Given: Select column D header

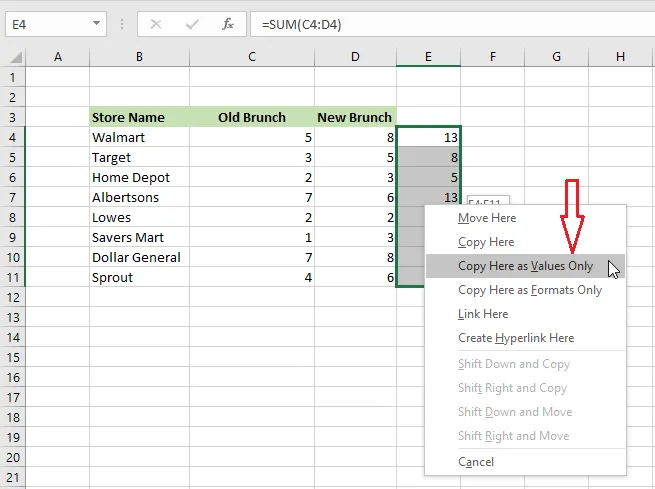Looking at the screenshot, I should pyautogui.click(x=355, y=57).
